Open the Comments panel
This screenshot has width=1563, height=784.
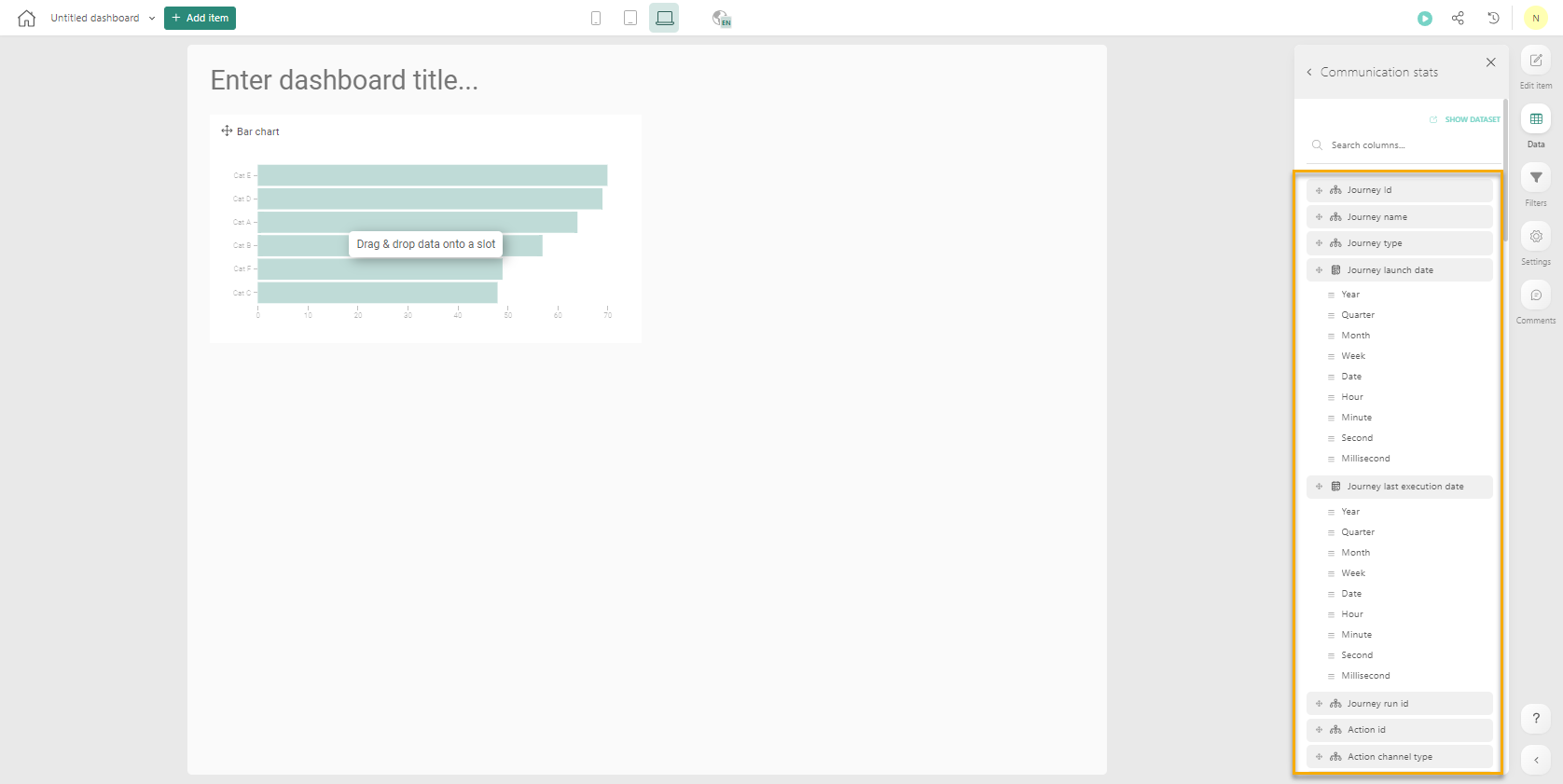(1535, 296)
